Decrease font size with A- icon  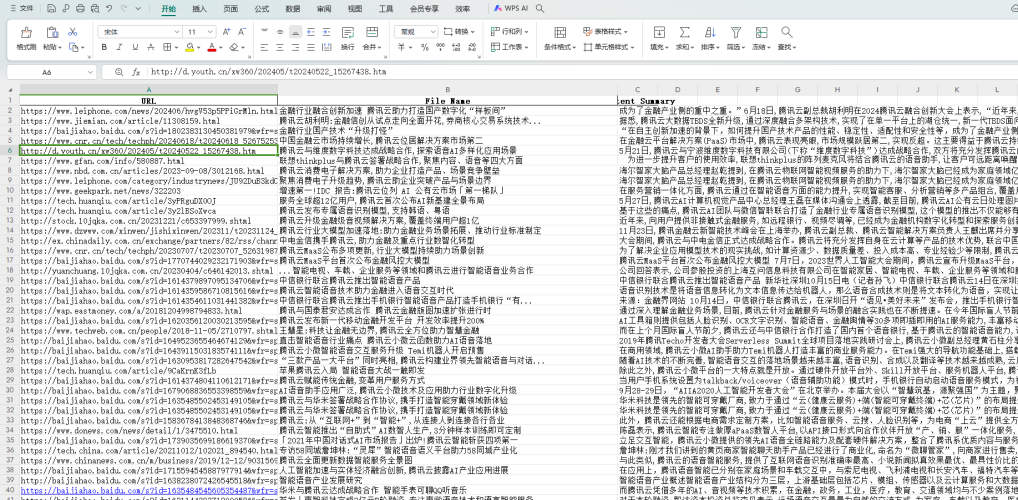pos(242,31)
